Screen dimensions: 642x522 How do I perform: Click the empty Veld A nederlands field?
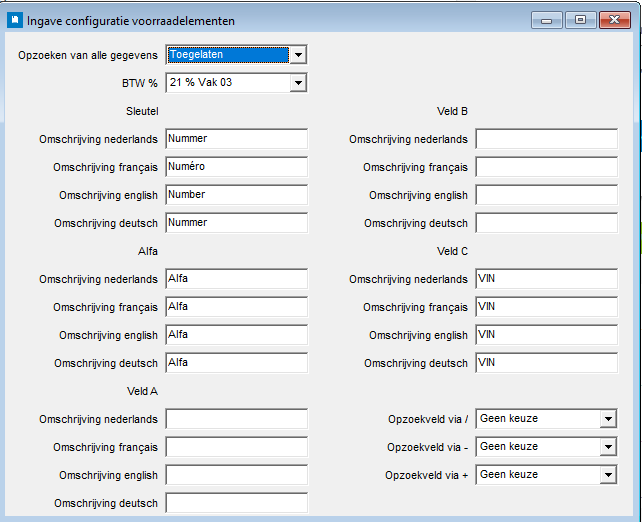click(236, 419)
